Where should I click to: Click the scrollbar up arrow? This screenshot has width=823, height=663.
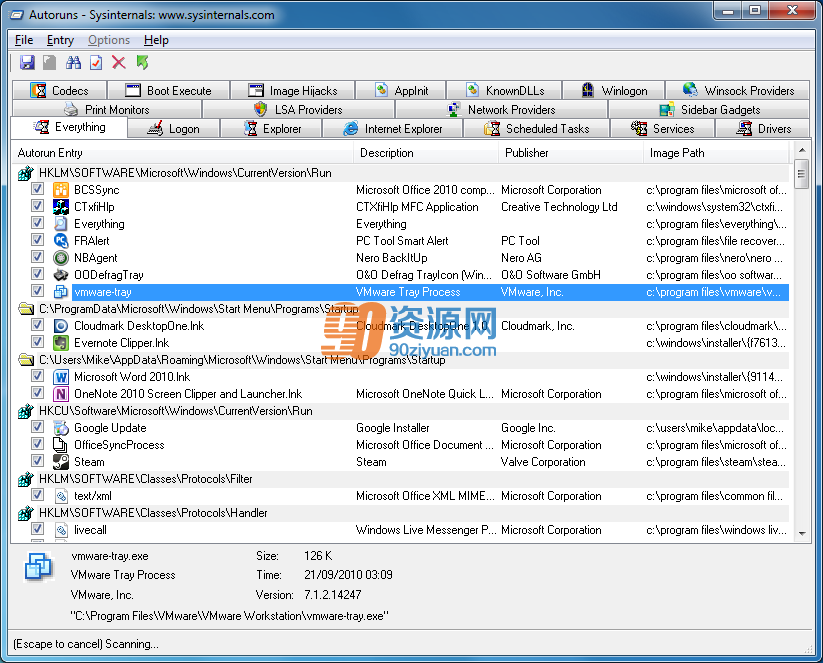(802, 150)
